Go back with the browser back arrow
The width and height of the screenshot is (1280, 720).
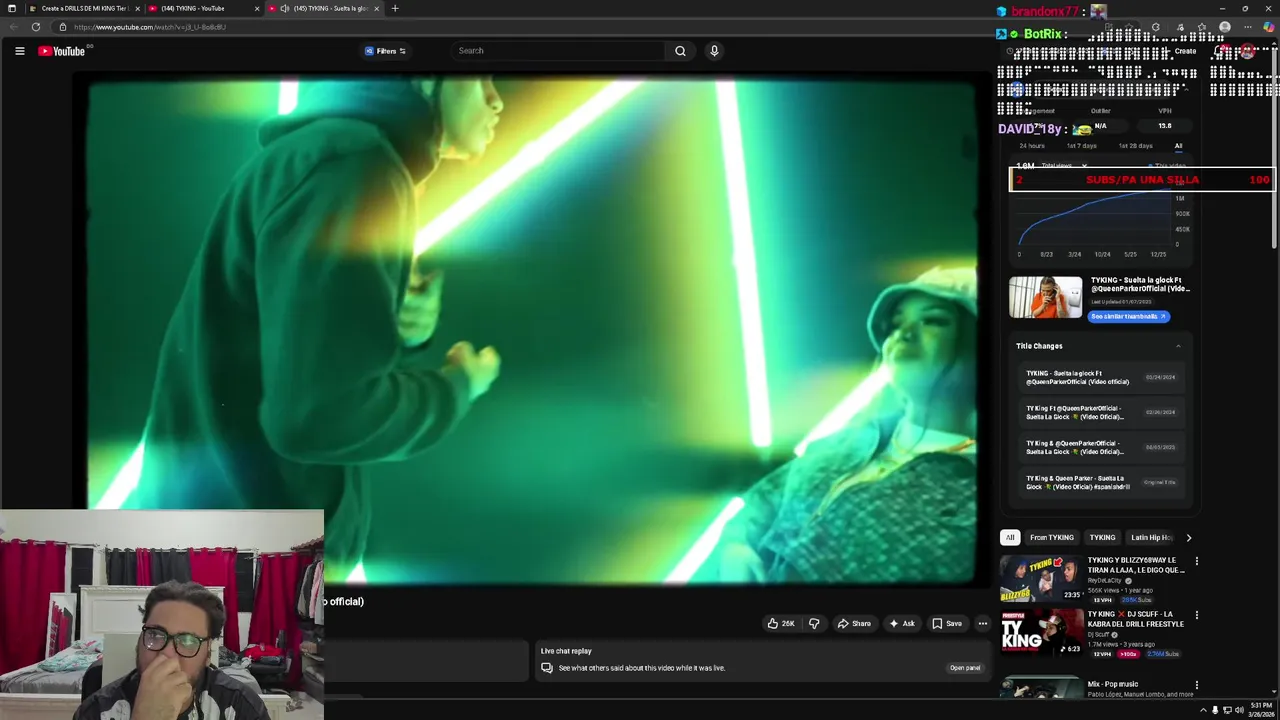coord(13,27)
